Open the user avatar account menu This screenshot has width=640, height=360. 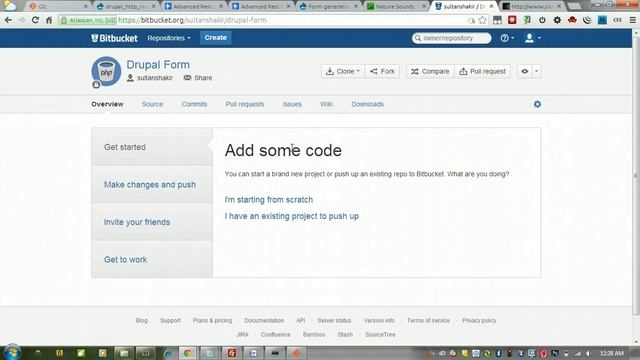pos(533,38)
